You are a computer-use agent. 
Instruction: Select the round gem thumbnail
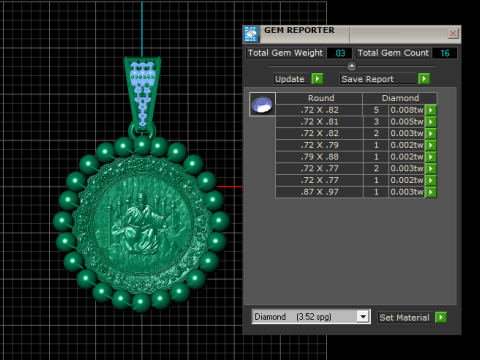click(x=262, y=104)
